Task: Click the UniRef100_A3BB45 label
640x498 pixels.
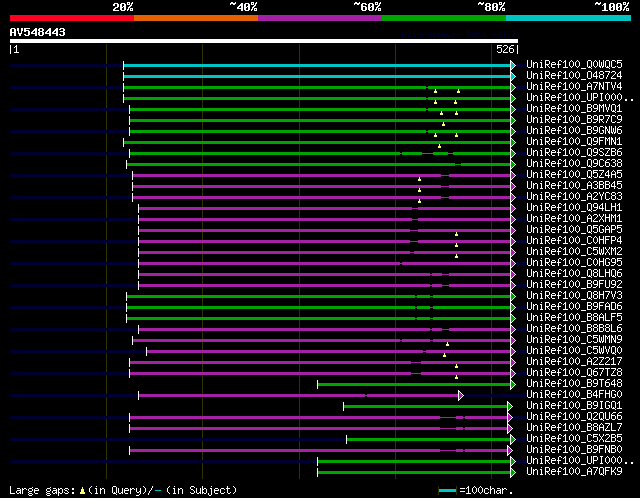Action: pyautogui.click(x=574, y=186)
